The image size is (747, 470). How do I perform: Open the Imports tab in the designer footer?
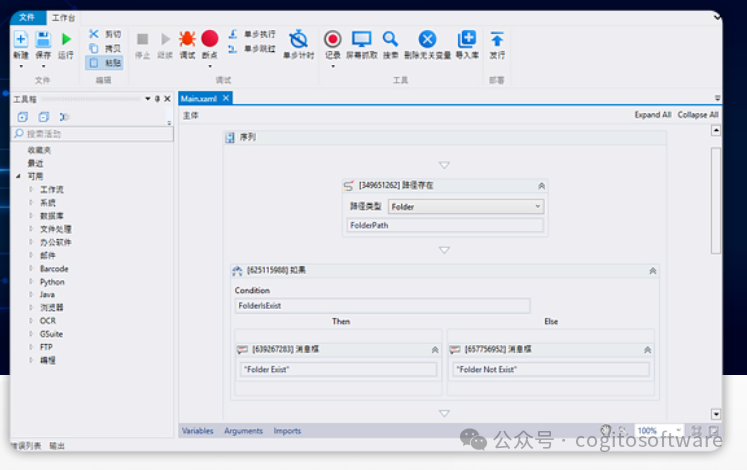[287, 430]
